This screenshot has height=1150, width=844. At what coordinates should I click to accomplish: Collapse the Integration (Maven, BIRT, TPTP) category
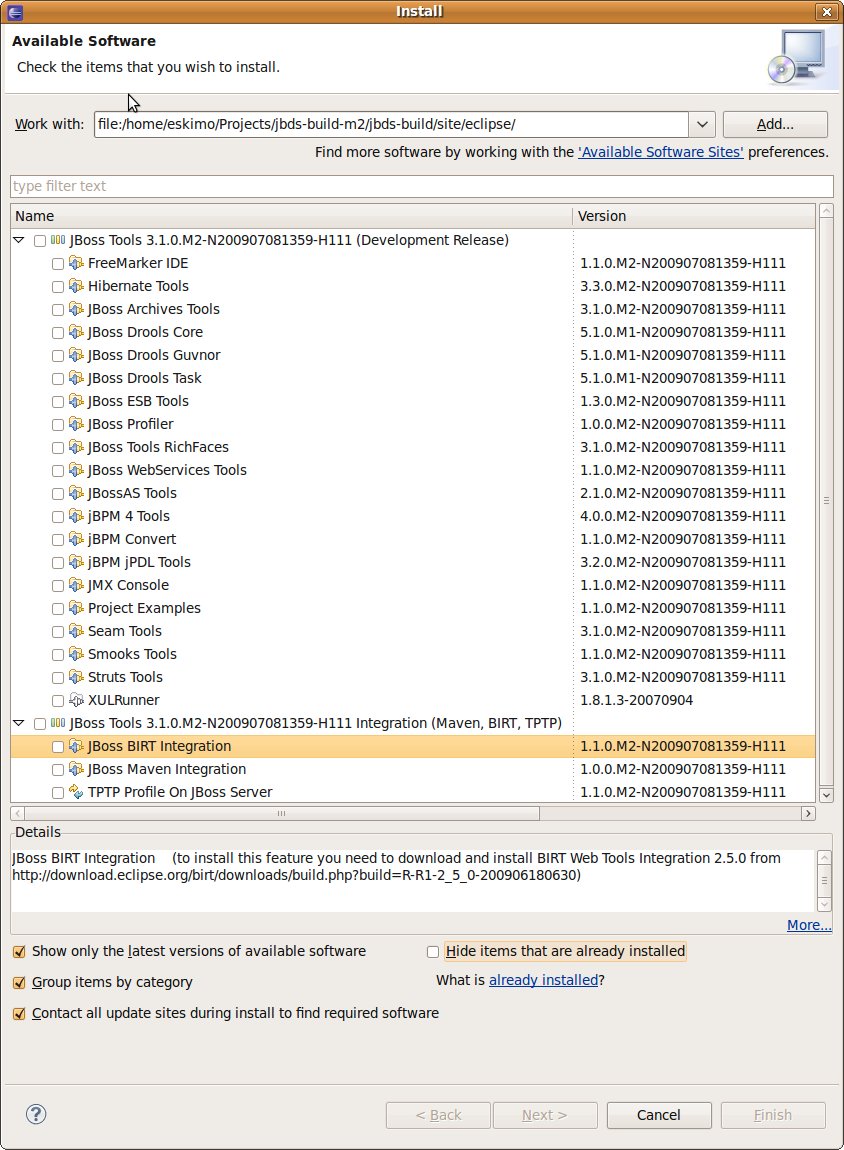tap(19, 722)
